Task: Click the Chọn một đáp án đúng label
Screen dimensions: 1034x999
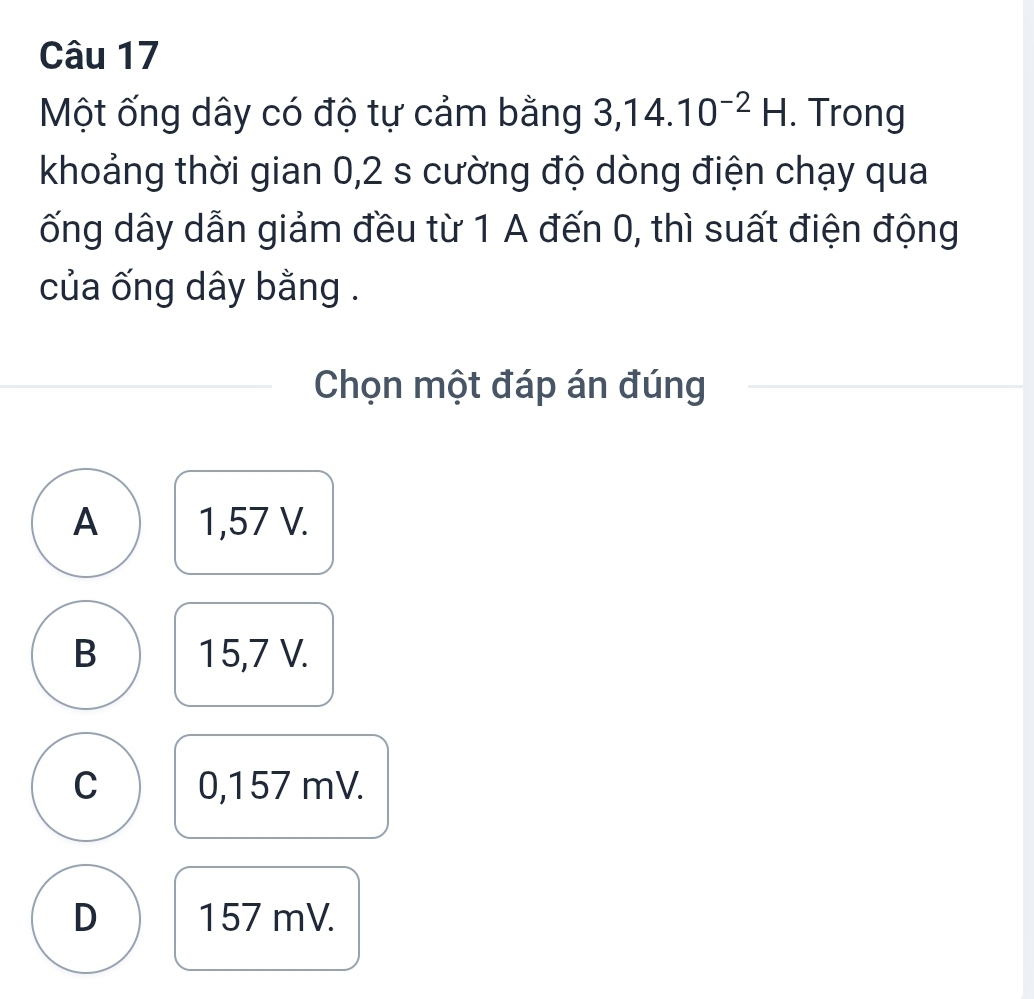Action: (510, 385)
